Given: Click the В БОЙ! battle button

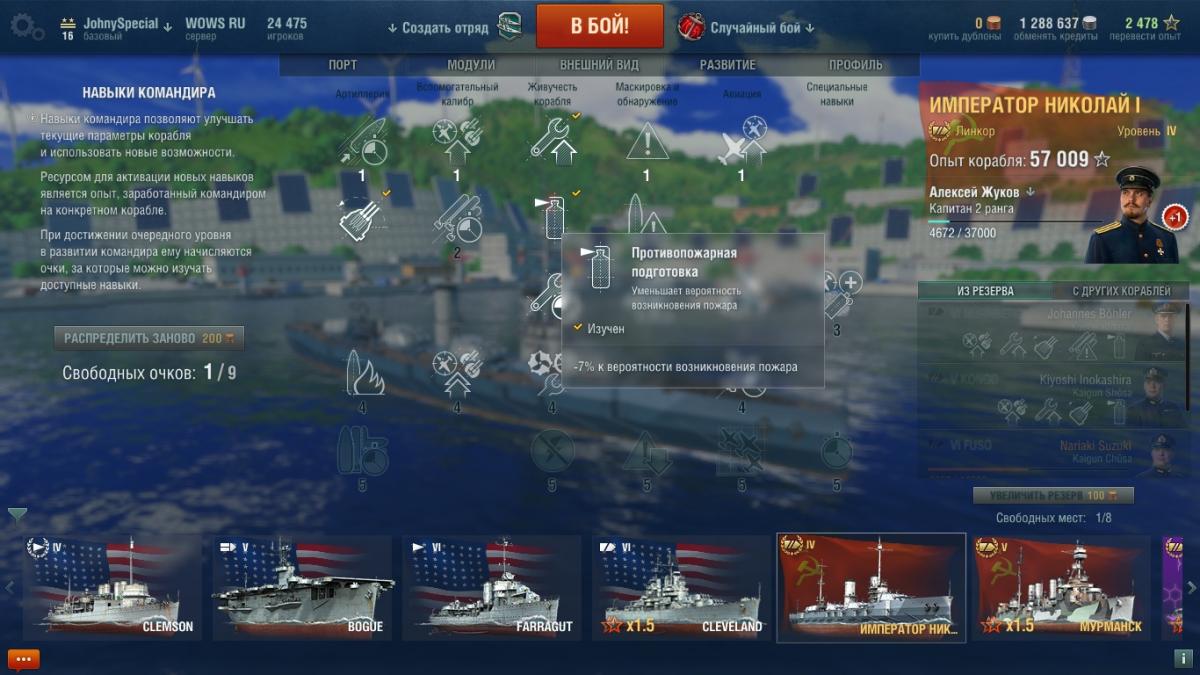Looking at the screenshot, I should point(600,26).
